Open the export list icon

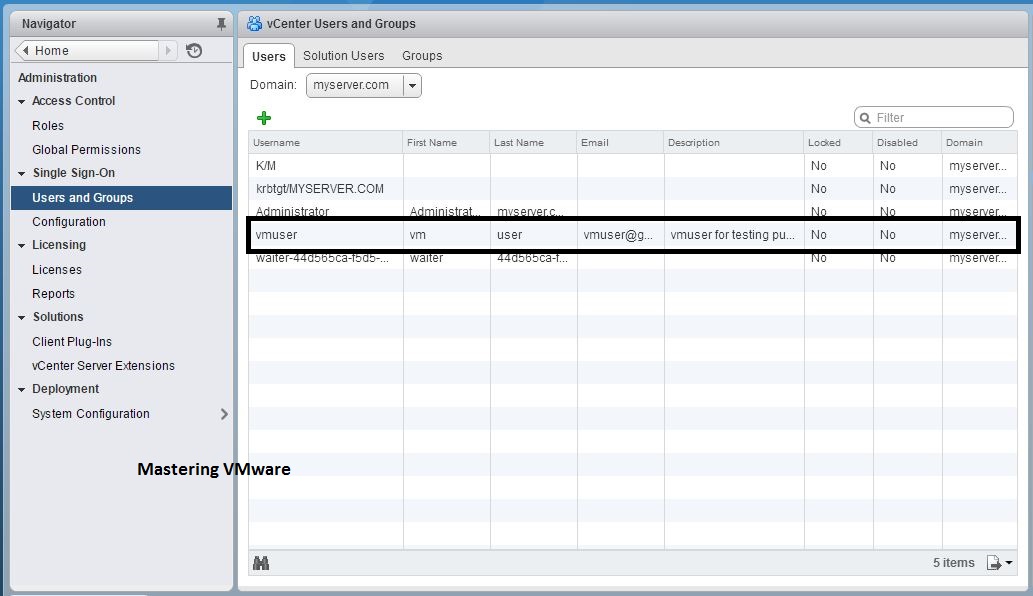tap(993, 562)
